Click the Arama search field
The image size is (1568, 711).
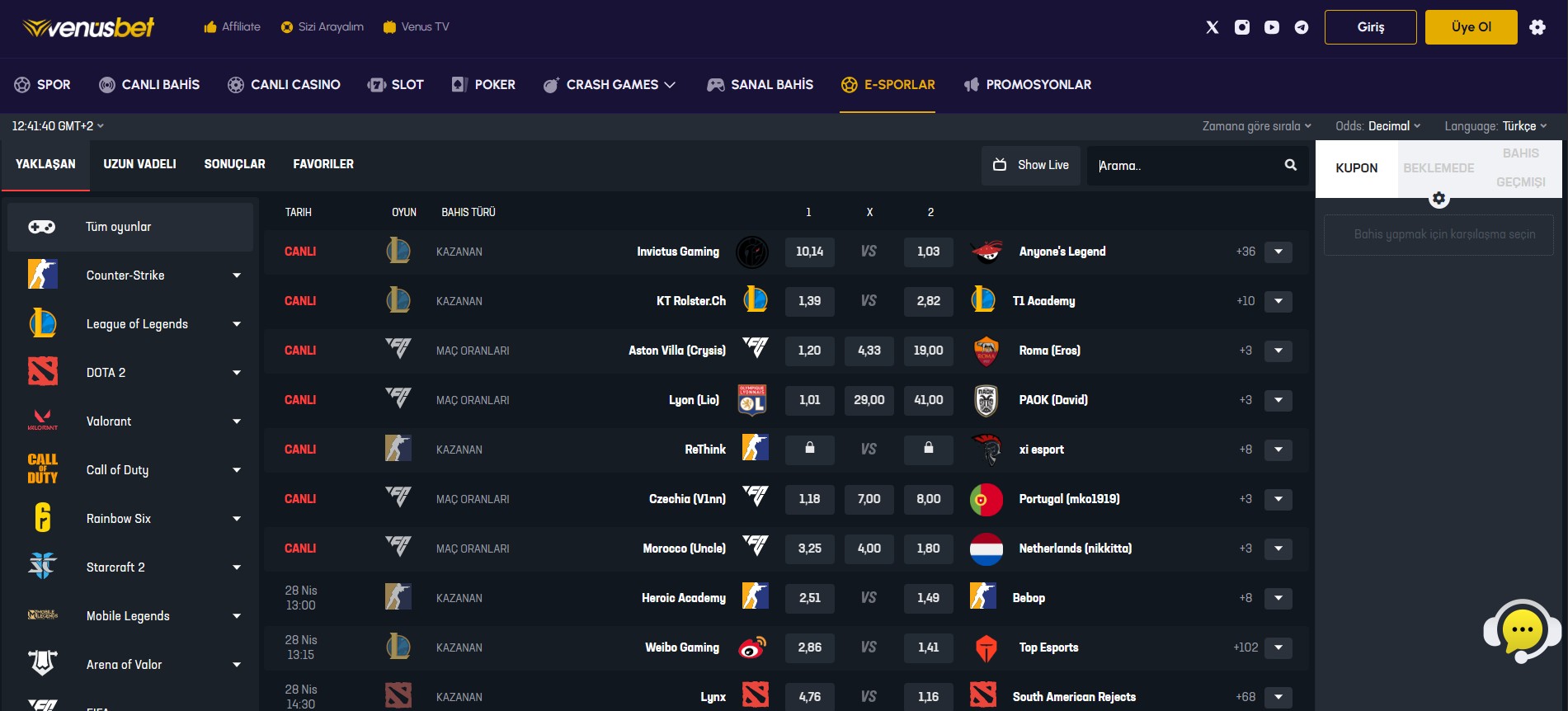tap(1184, 166)
